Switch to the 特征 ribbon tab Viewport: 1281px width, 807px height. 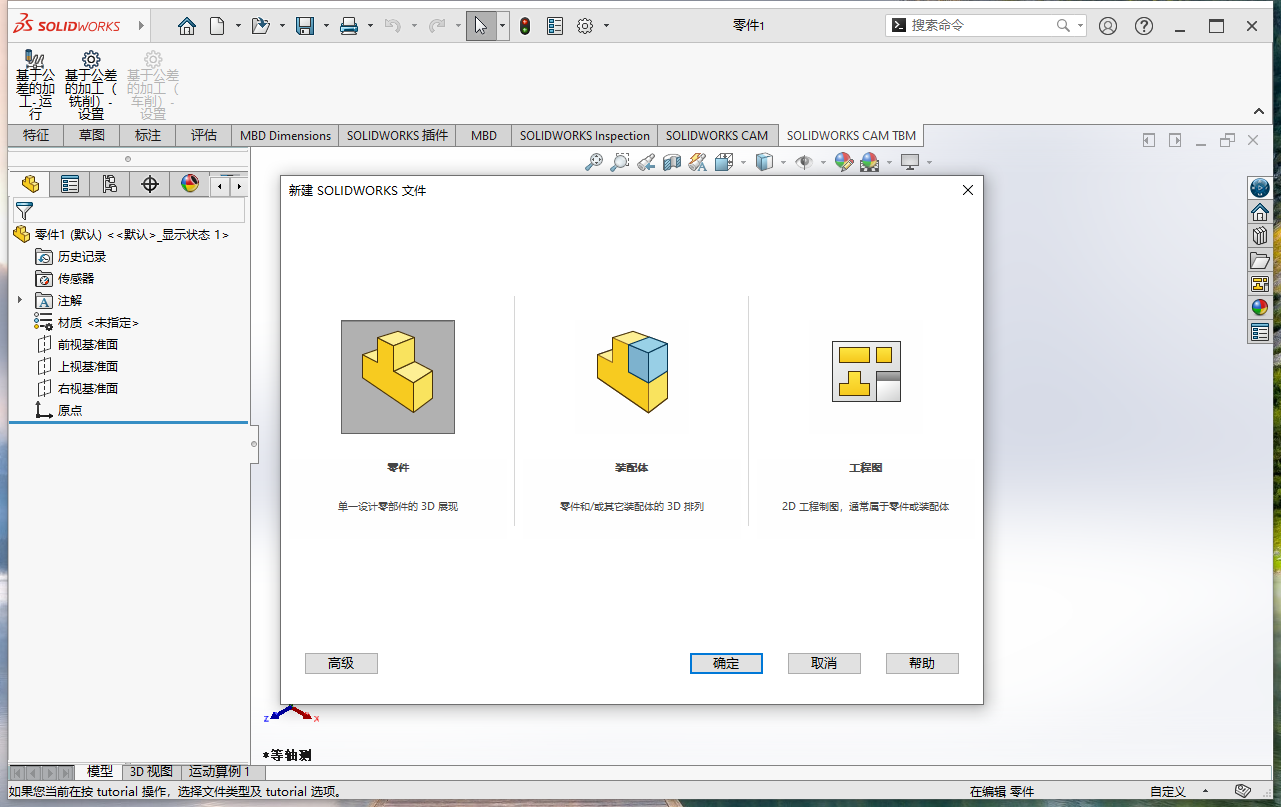pos(36,135)
